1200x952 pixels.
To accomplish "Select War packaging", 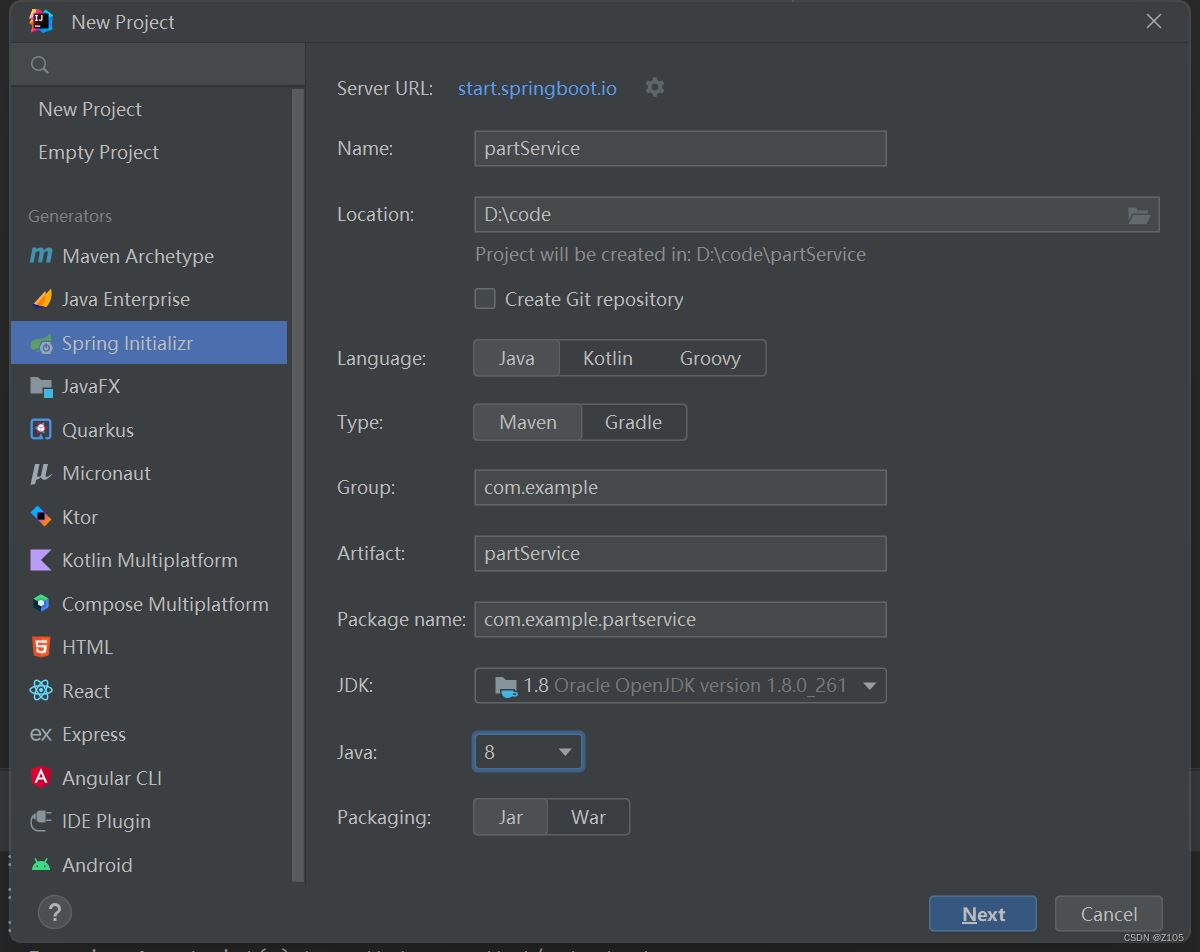I will click(588, 817).
